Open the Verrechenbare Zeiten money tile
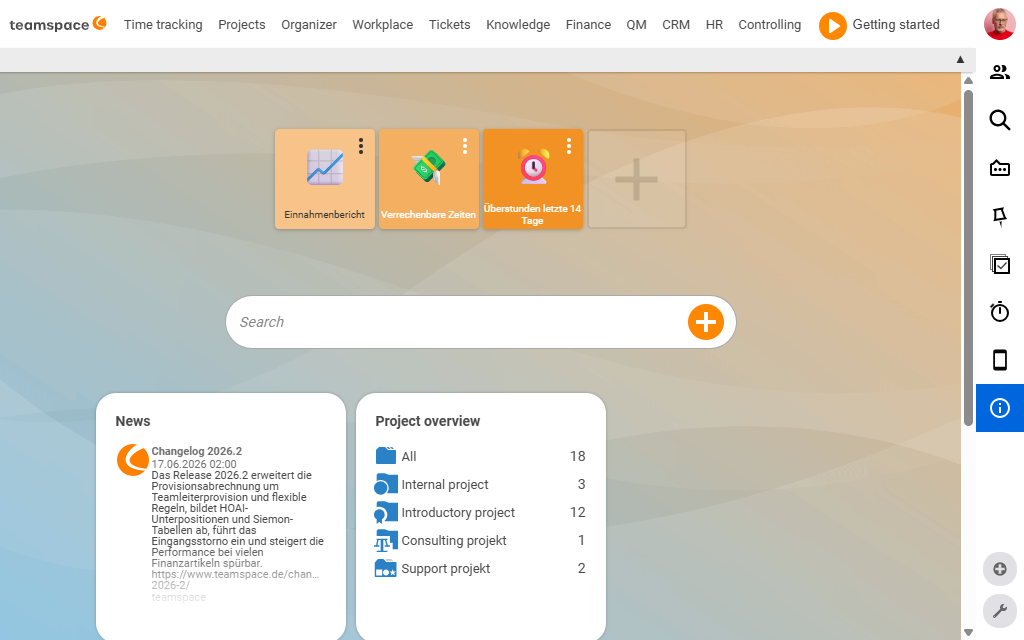Image resolution: width=1024 pixels, height=640 pixels. [428, 179]
